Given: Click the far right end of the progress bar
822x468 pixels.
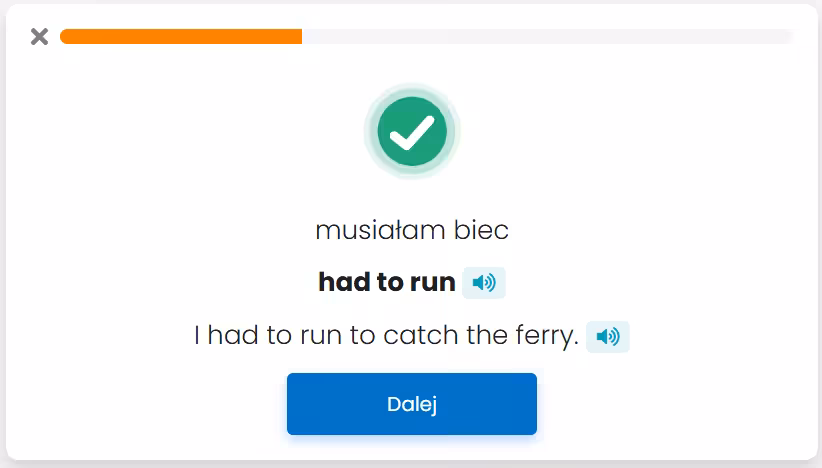Looking at the screenshot, I should point(788,37).
